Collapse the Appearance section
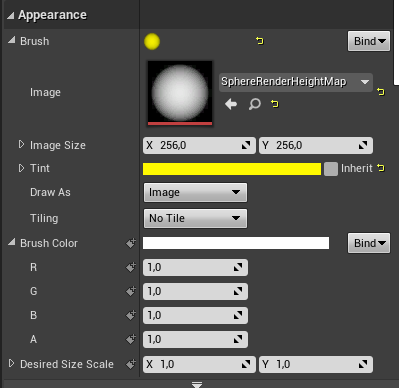The image size is (399, 388). click(11, 15)
